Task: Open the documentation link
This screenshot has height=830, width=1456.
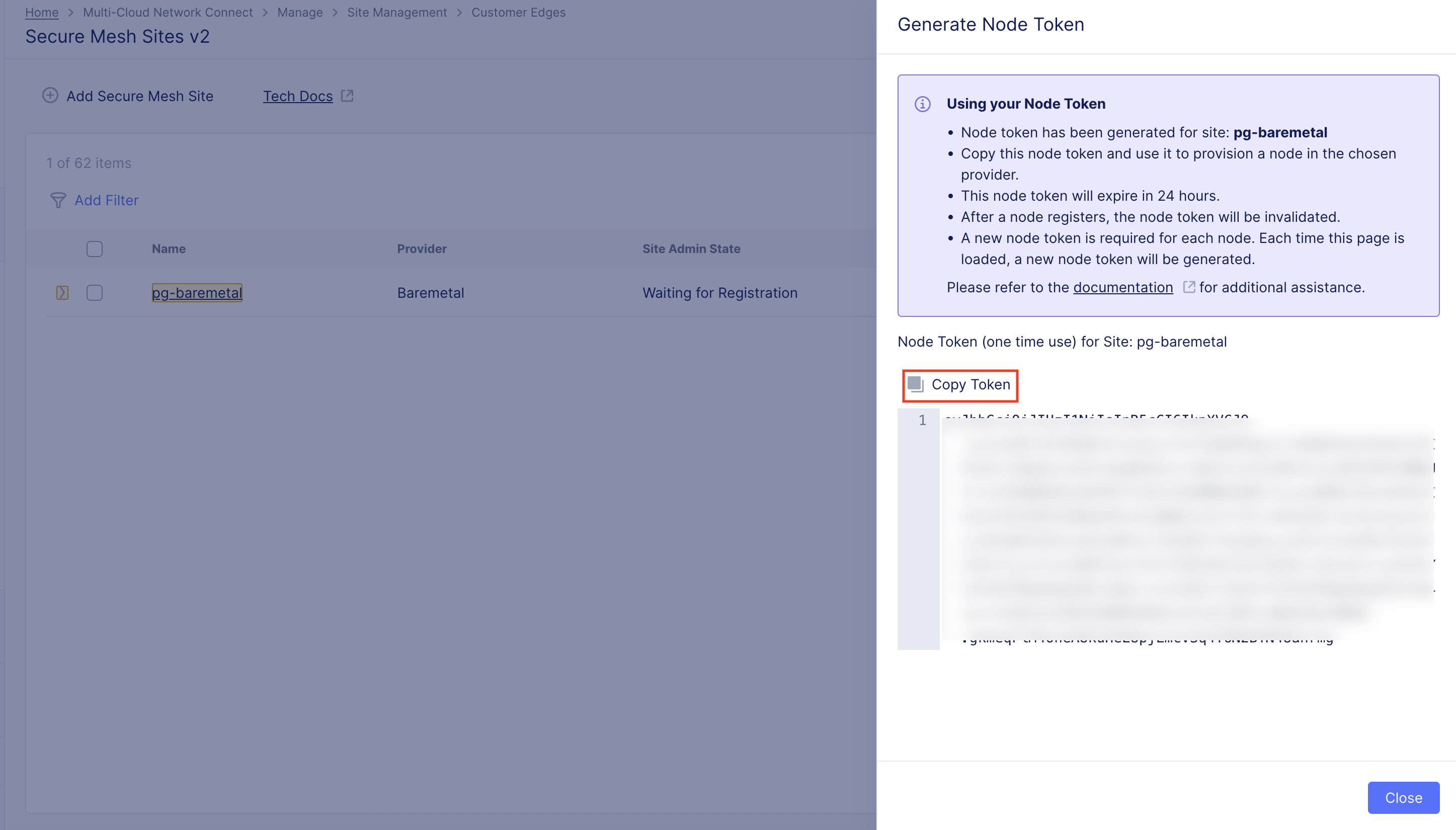Action: (1122, 287)
